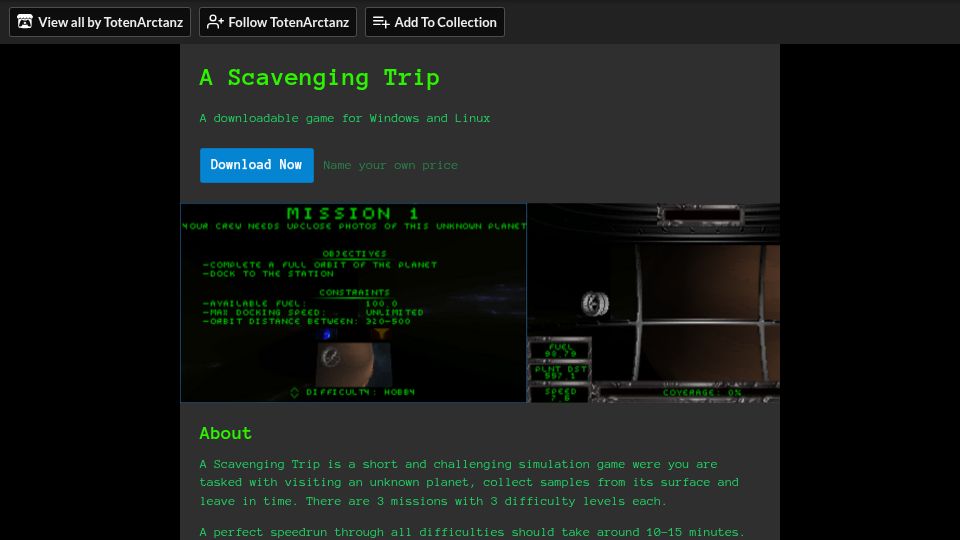Click the perfect speedrun sentence
Image resolution: width=960 pixels, height=540 pixels.
[472, 532]
